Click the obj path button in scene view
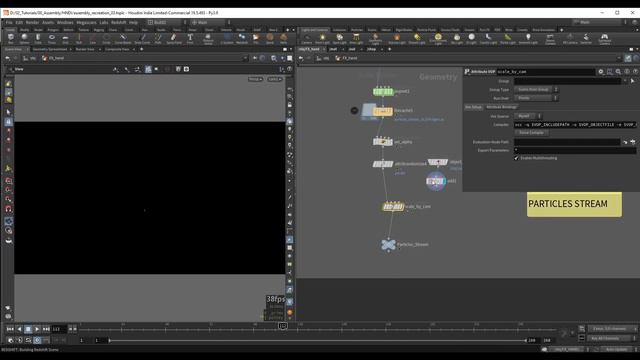Screen dimensions: 640x360 coord(29,58)
